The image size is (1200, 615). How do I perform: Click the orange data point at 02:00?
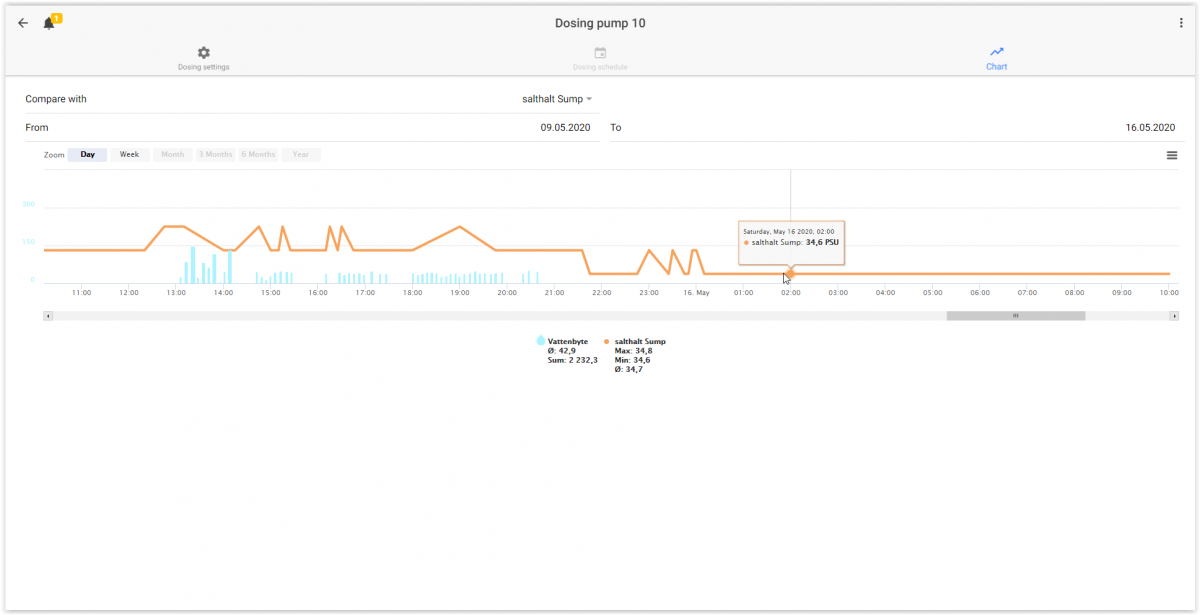point(790,274)
